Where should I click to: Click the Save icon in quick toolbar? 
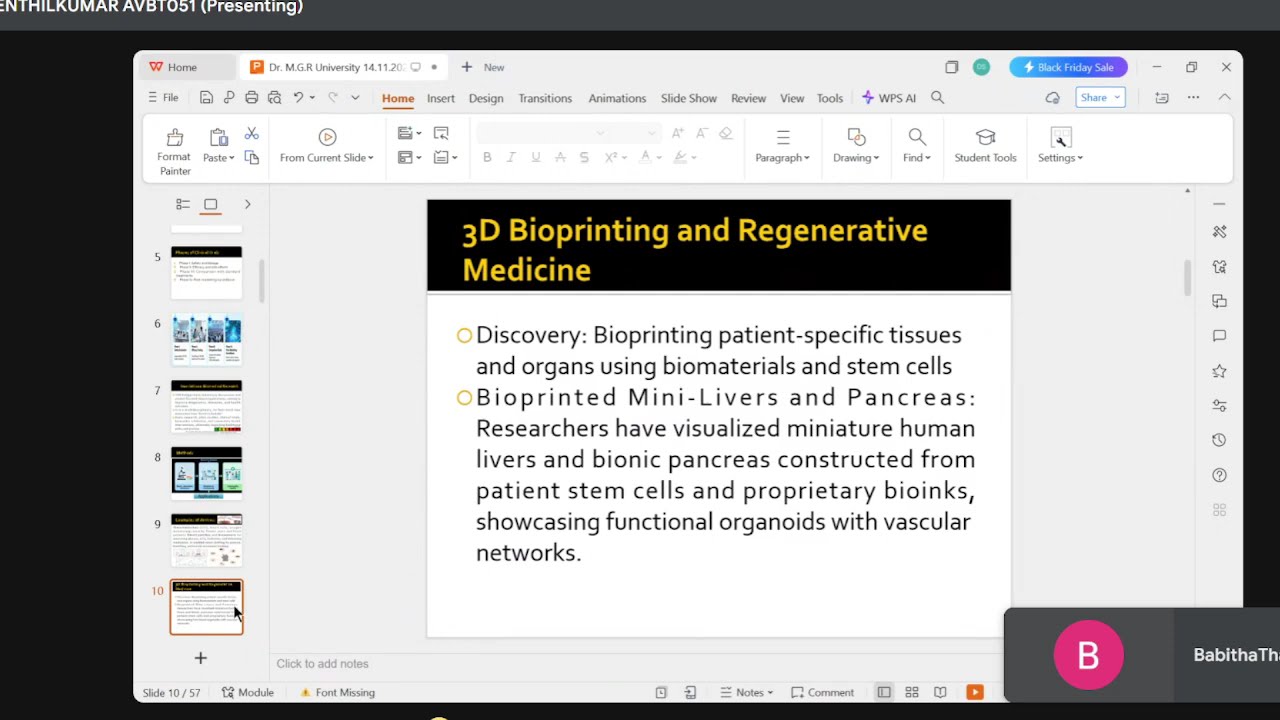206,98
